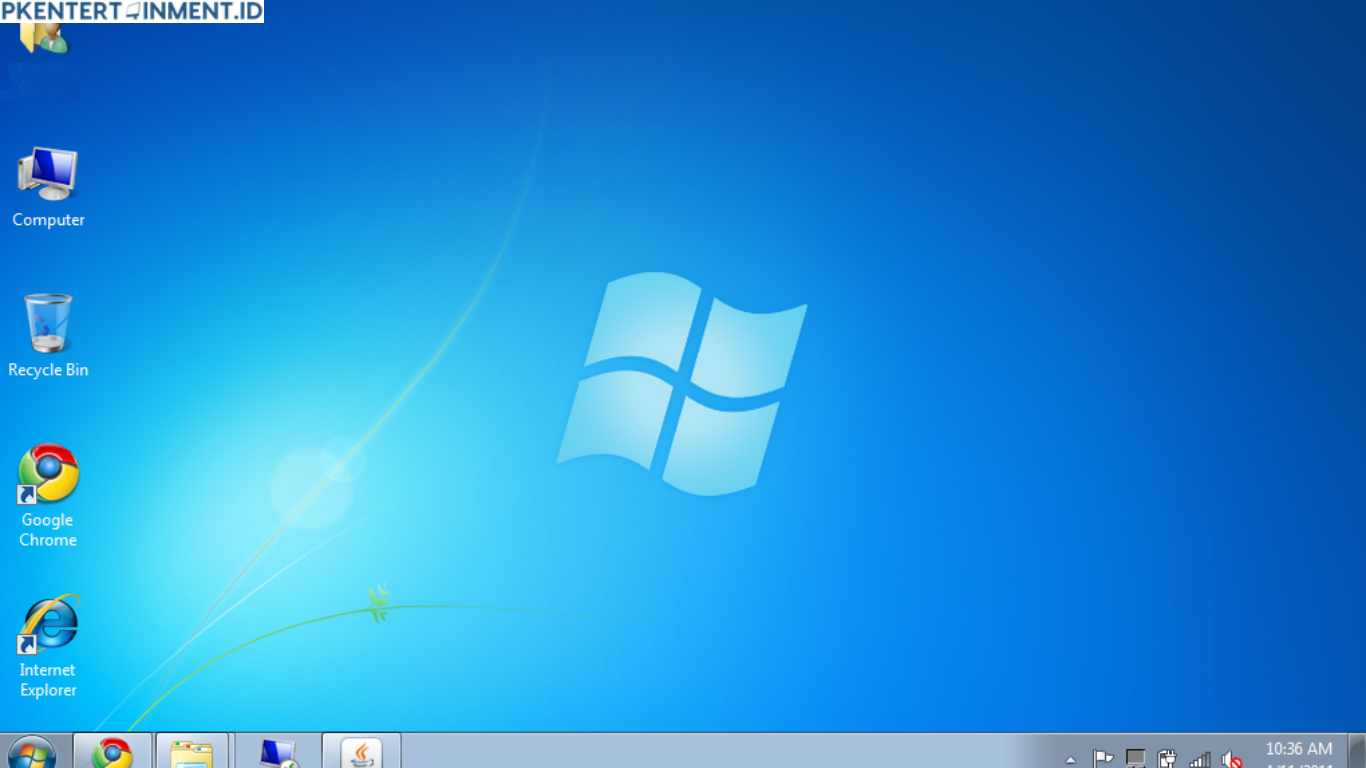Click the monitor icon in taskbar
The width and height of the screenshot is (1366, 768).
[x=277, y=752]
